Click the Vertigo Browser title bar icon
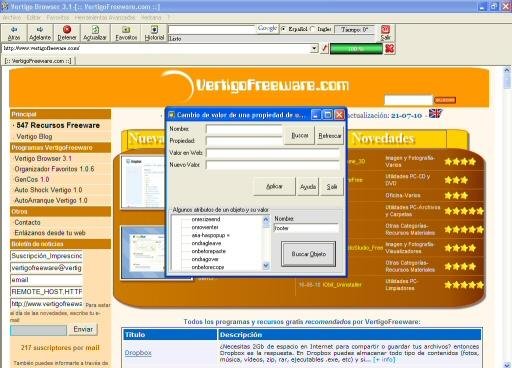This screenshot has height=368, width=512. pyautogui.click(x=5, y=6)
